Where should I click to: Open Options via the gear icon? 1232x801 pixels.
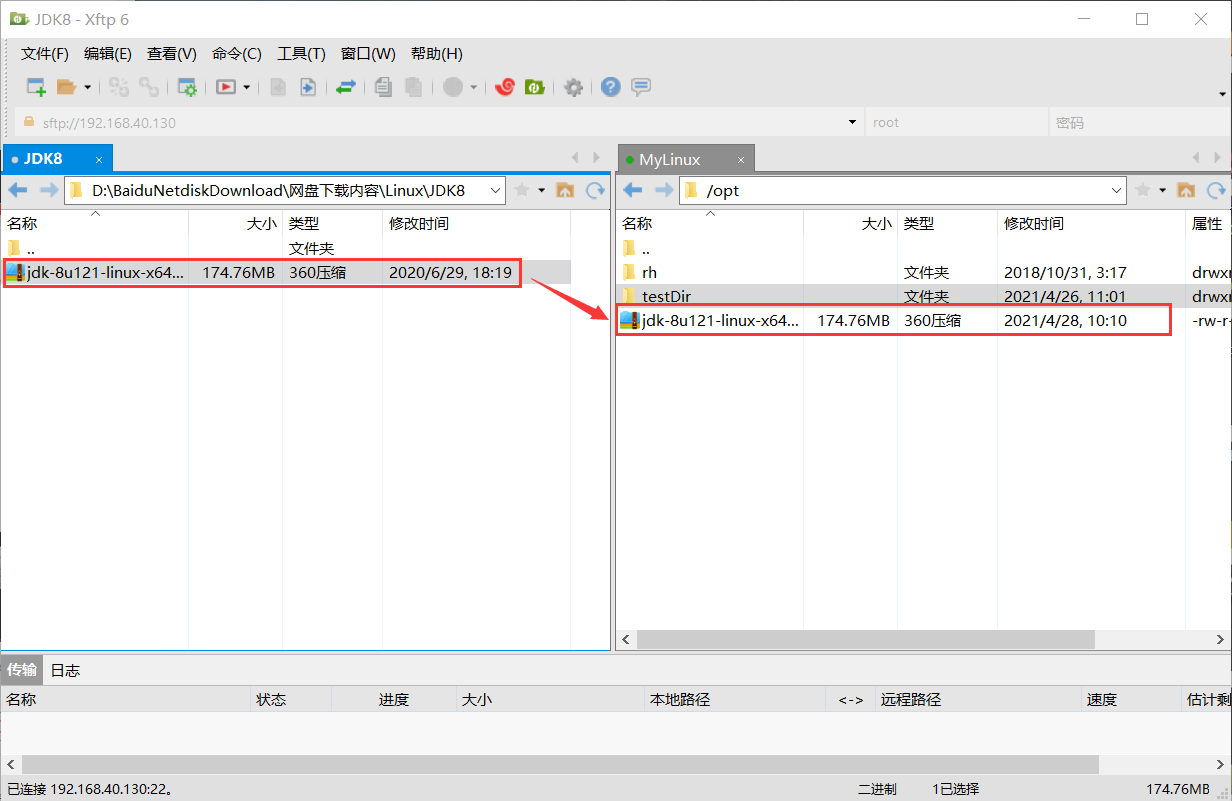573,87
